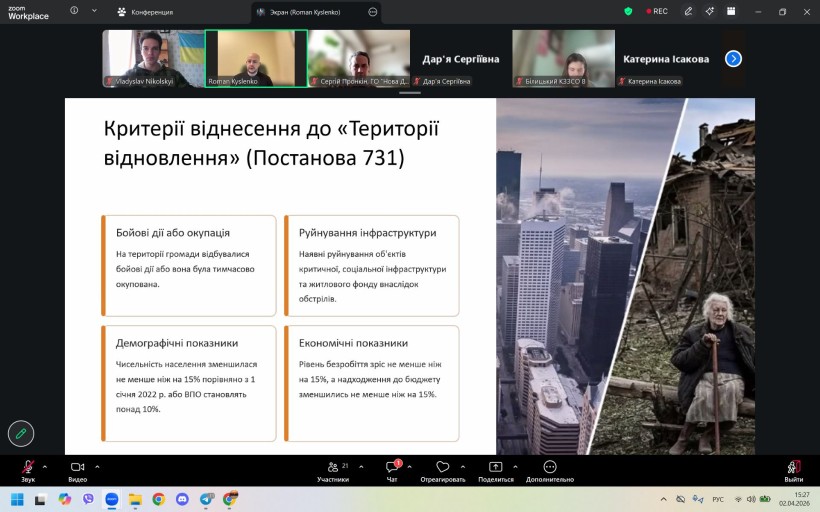Open the three-dot menu on Экран tab
Image resolution: width=820 pixels, height=512 pixels.
coord(372,12)
